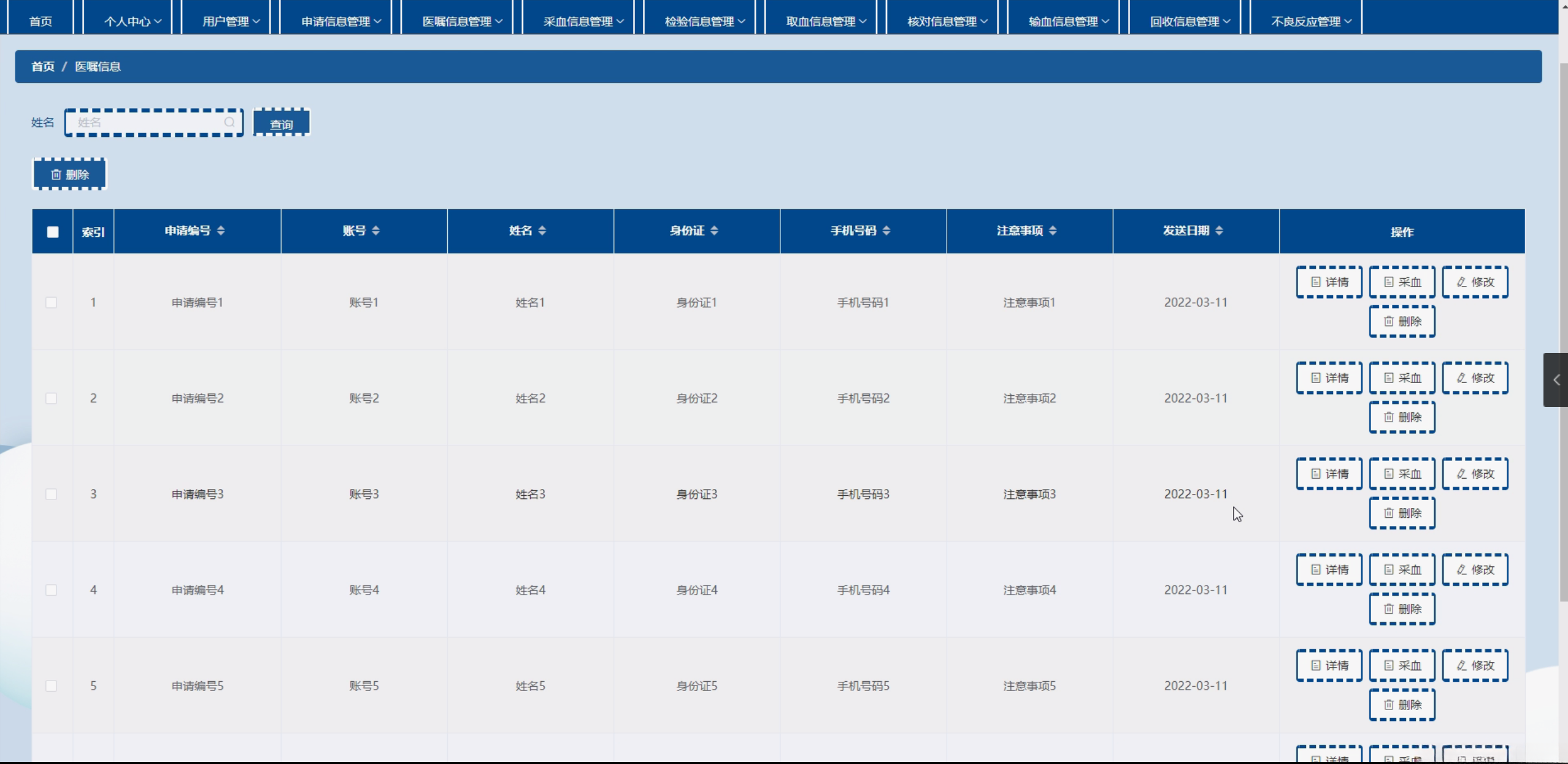
Task: Expand 个人中心 dropdown menu
Action: click(133, 21)
